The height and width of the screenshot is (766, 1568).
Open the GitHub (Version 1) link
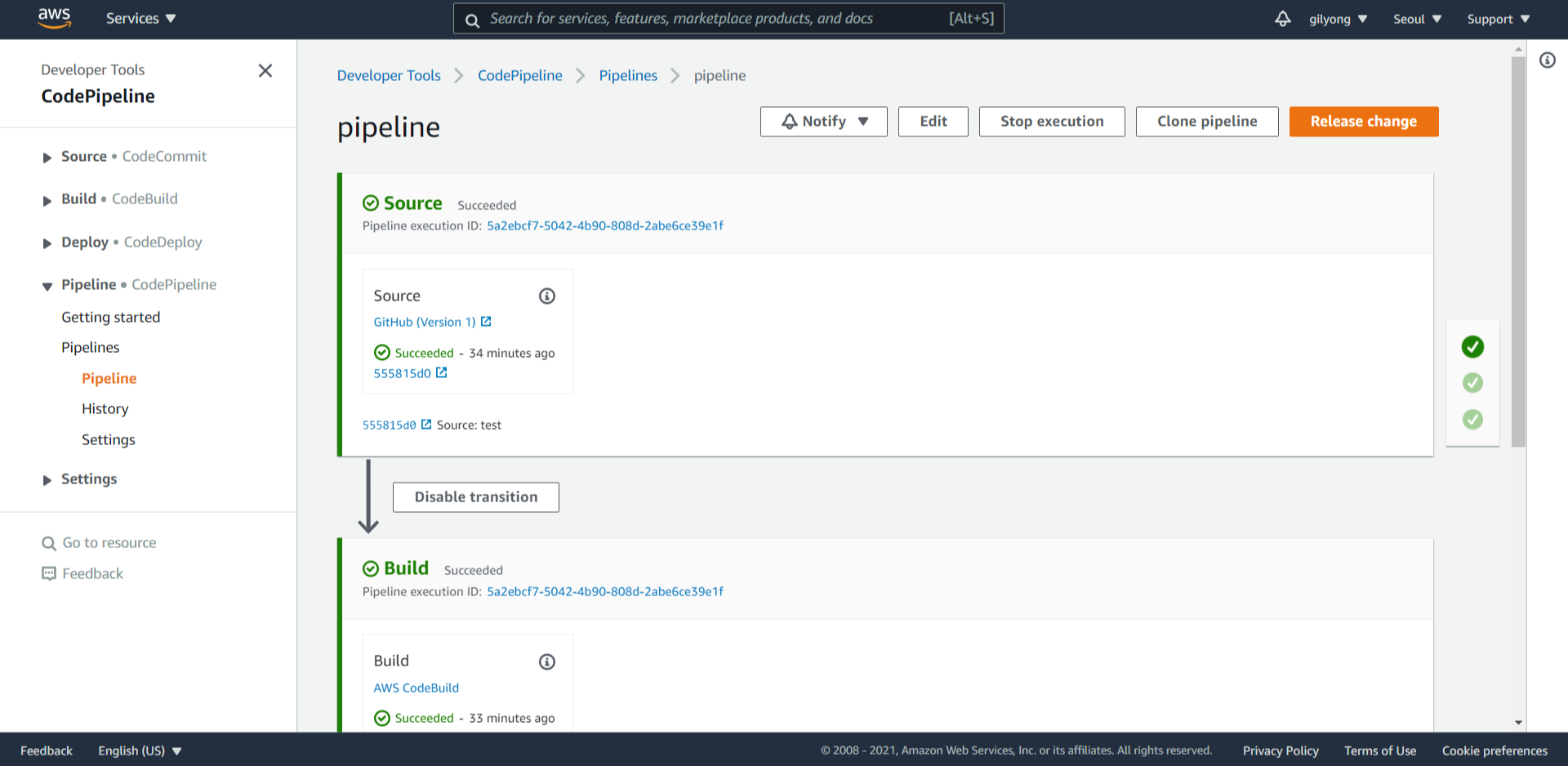[425, 322]
